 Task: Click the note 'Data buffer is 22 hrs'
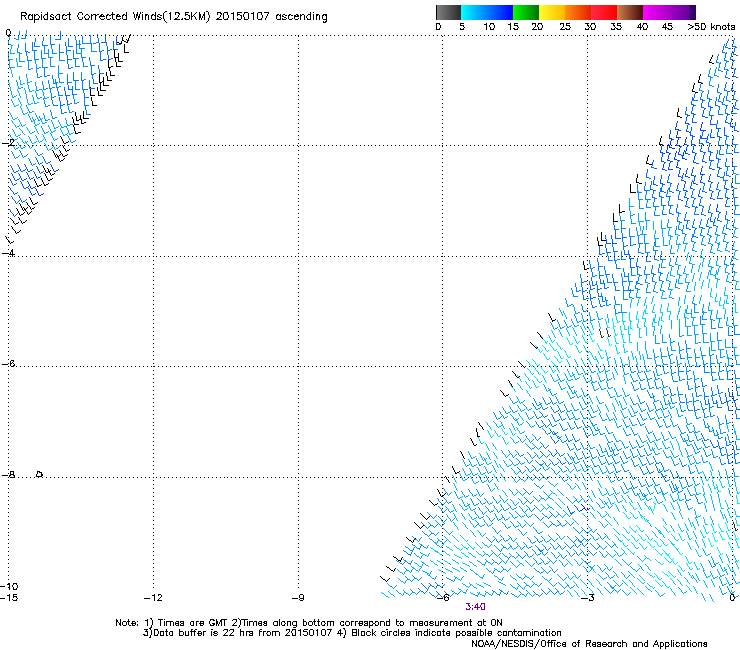pos(204,633)
